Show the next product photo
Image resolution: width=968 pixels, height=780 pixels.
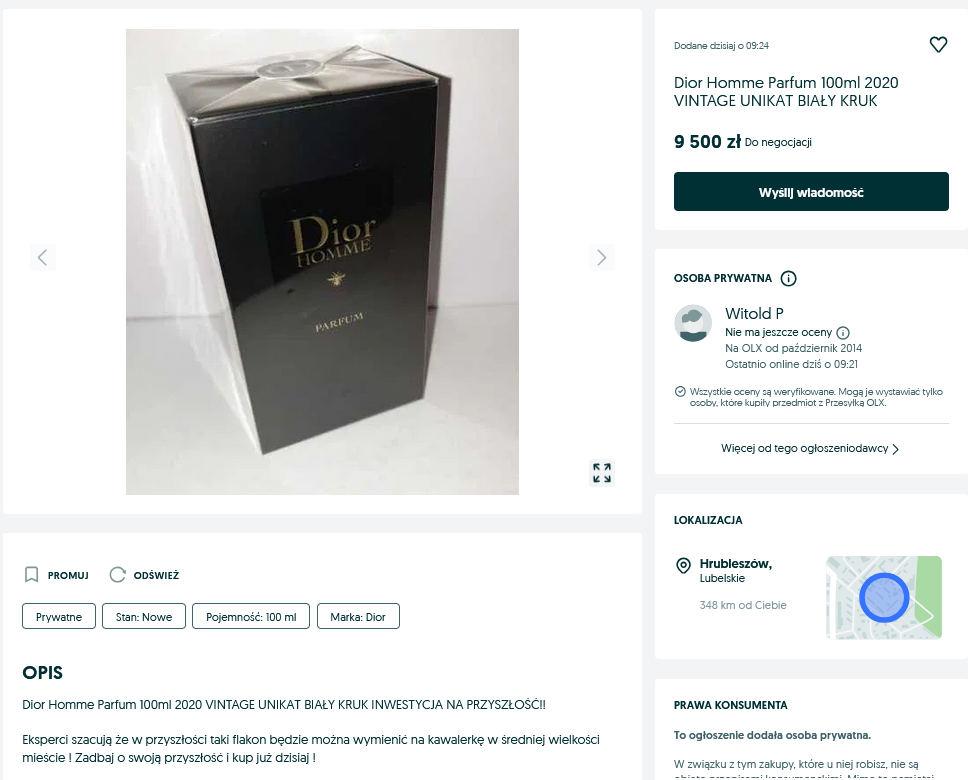[601, 257]
